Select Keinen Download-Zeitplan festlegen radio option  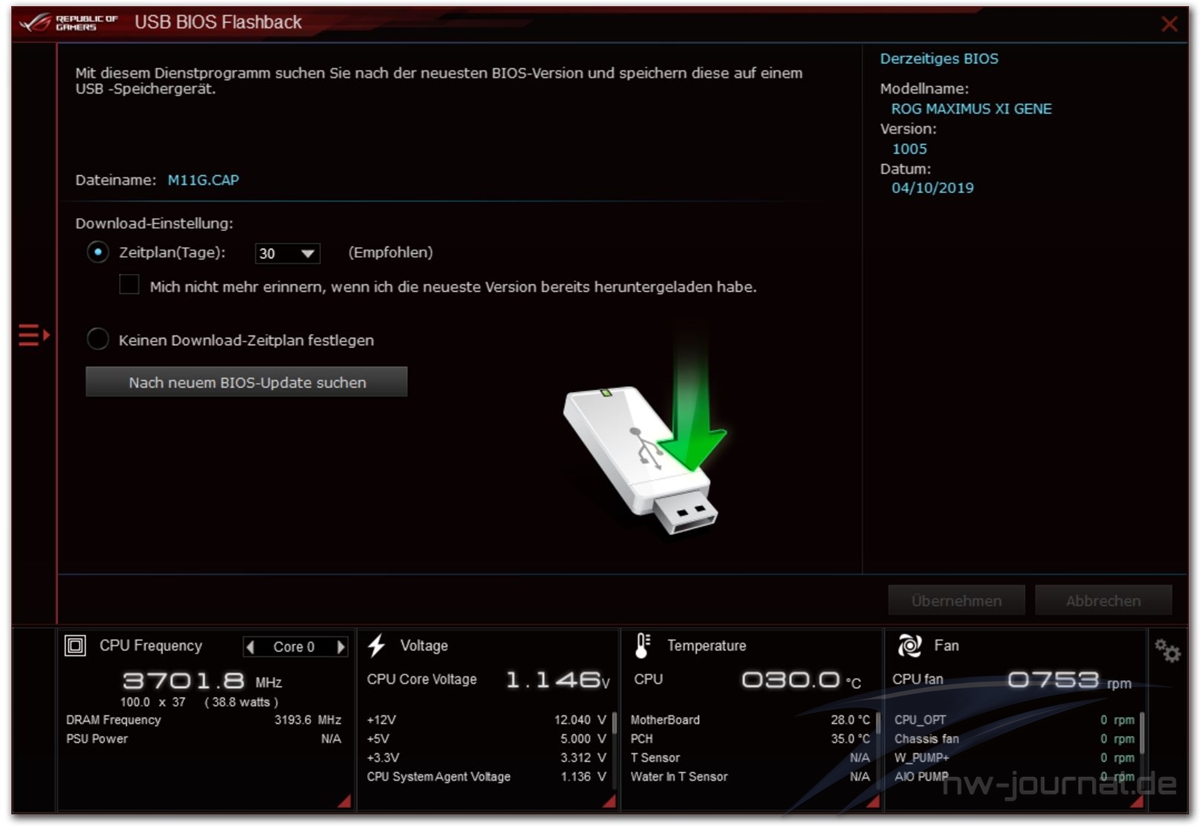coord(97,340)
